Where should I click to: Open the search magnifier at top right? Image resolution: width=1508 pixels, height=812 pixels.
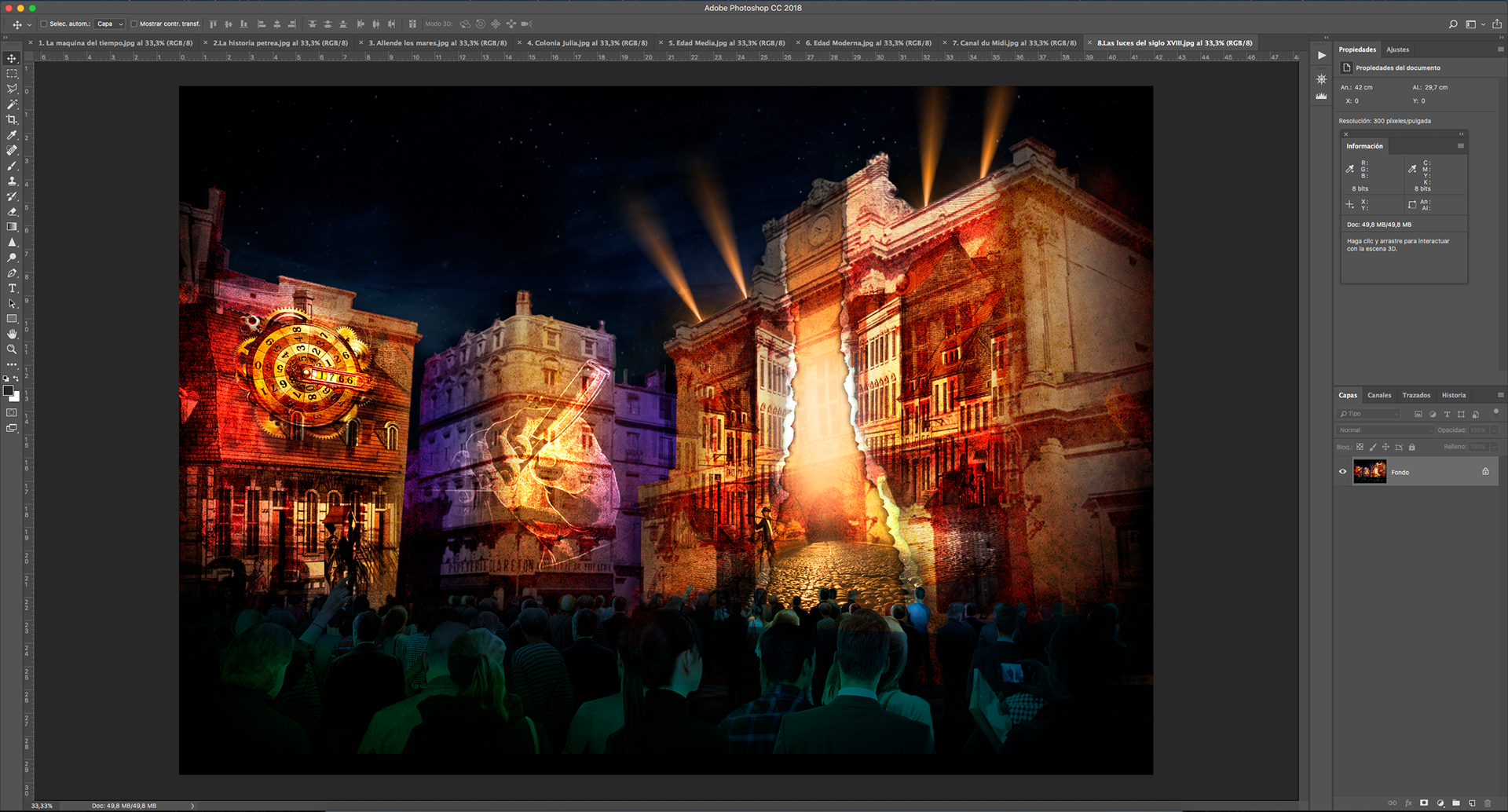click(x=1453, y=24)
